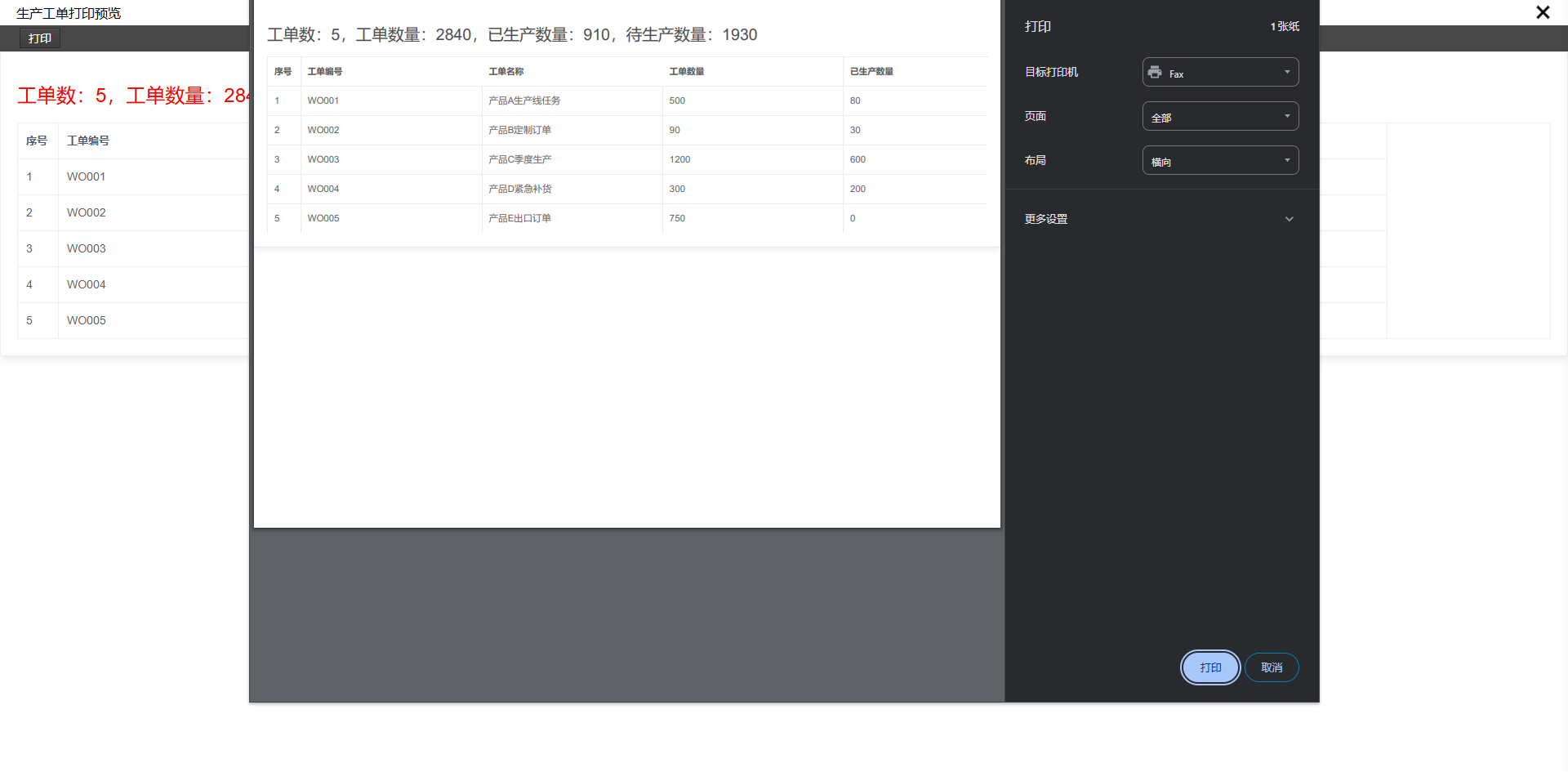1568x772 pixels.
Task: Click the produced quantity value 600
Action: tap(857, 159)
